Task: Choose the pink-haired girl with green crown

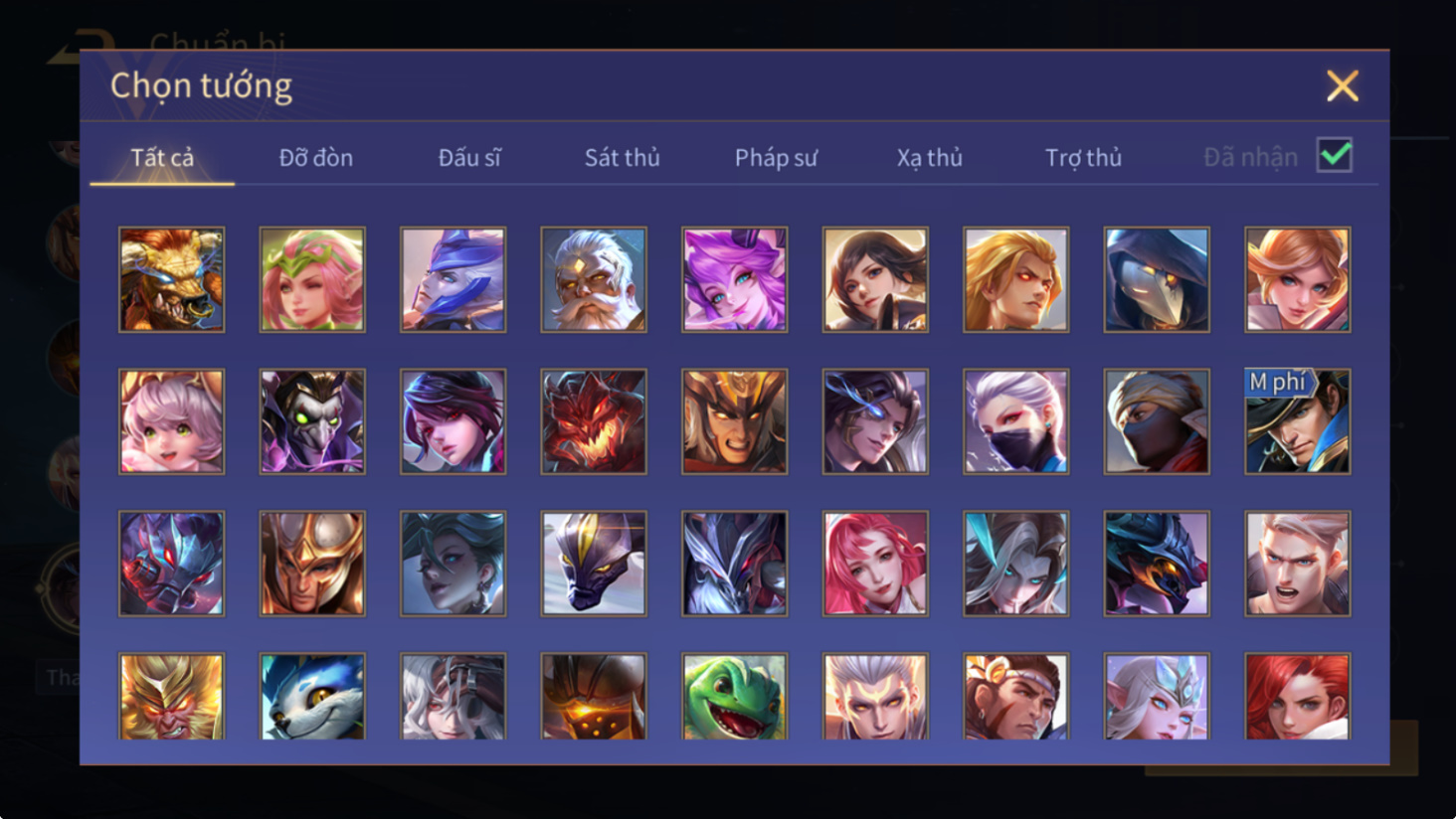Action: [312, 279]
